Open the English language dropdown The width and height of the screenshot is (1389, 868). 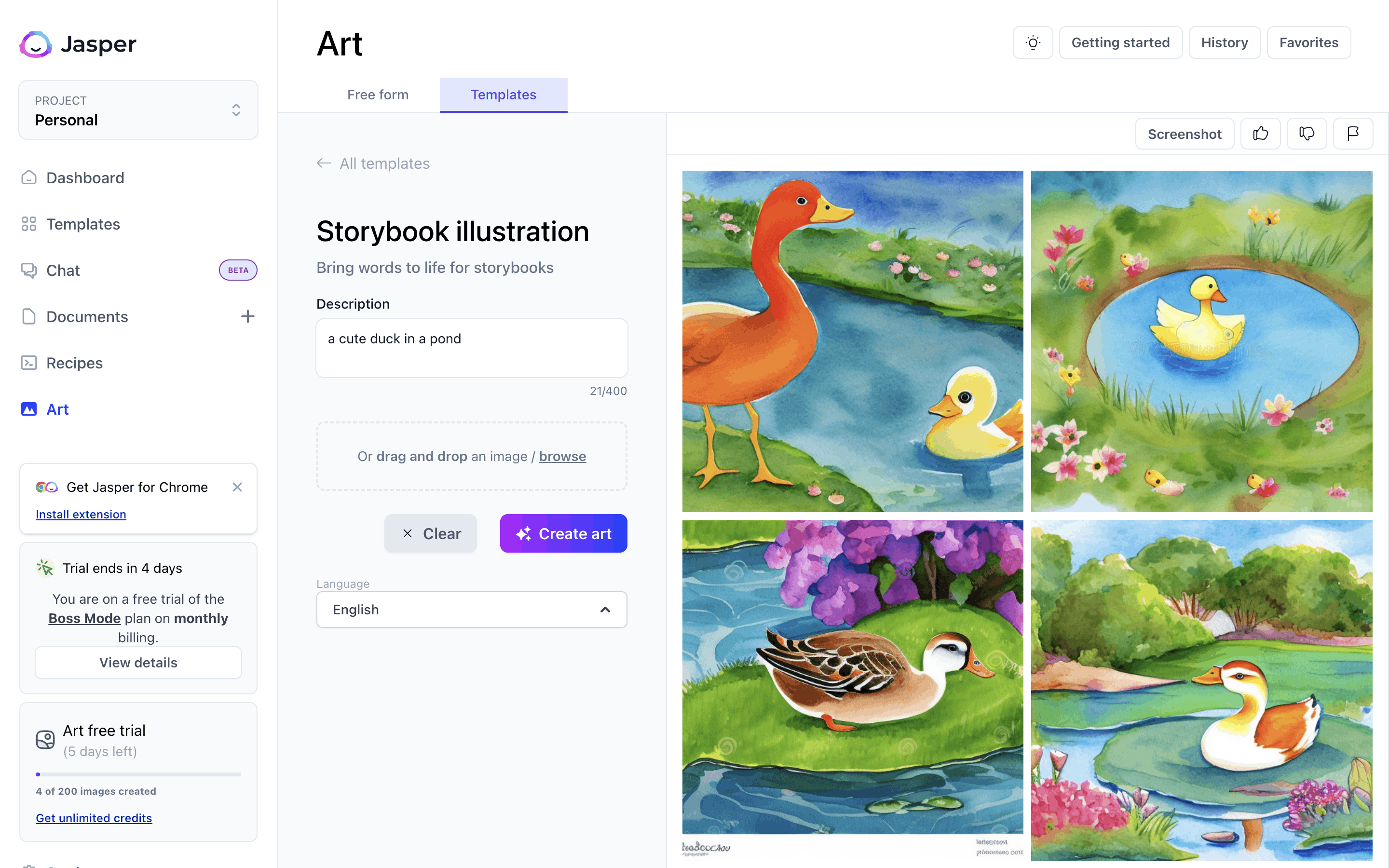(471, 610)
